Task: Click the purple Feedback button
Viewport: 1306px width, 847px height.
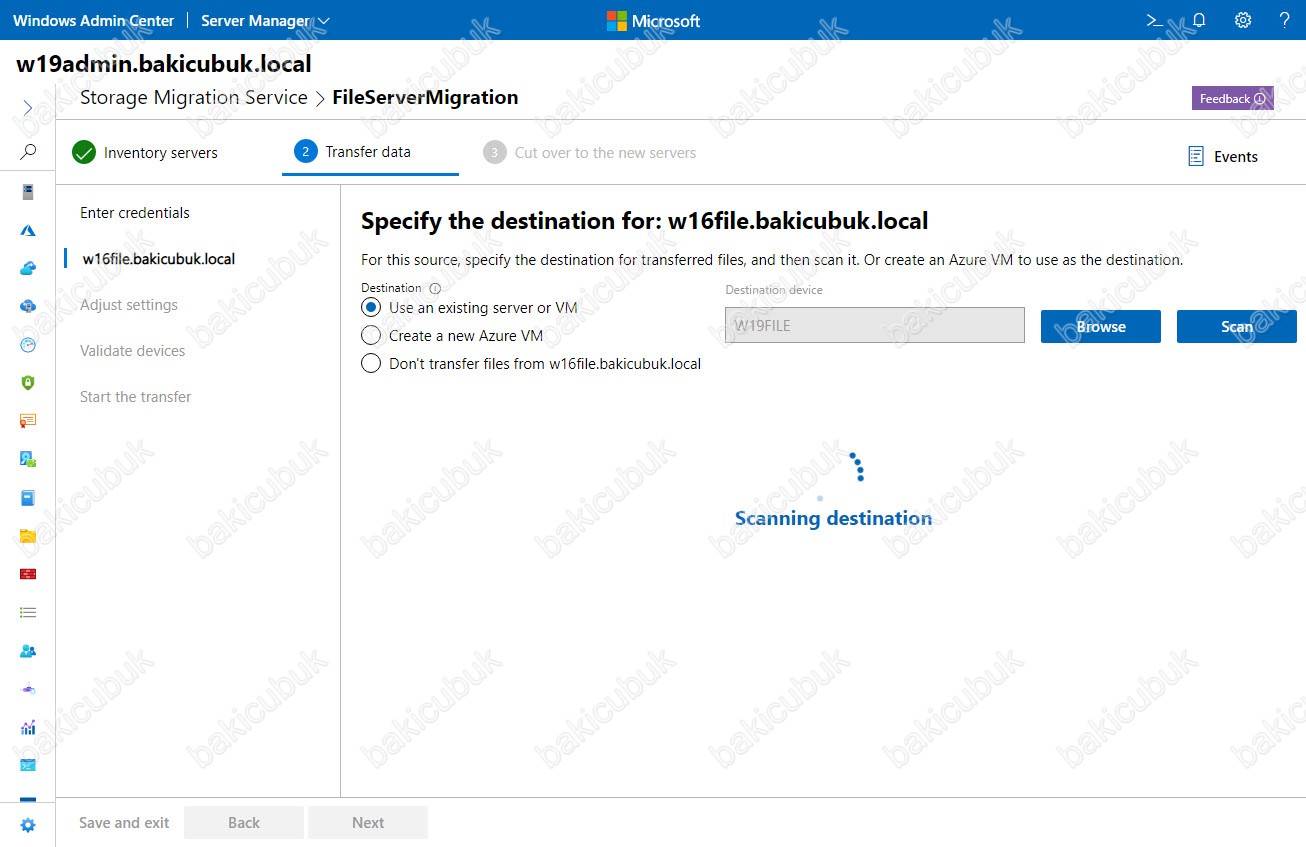Action: pyautogui.click(x=1232, y=98)
